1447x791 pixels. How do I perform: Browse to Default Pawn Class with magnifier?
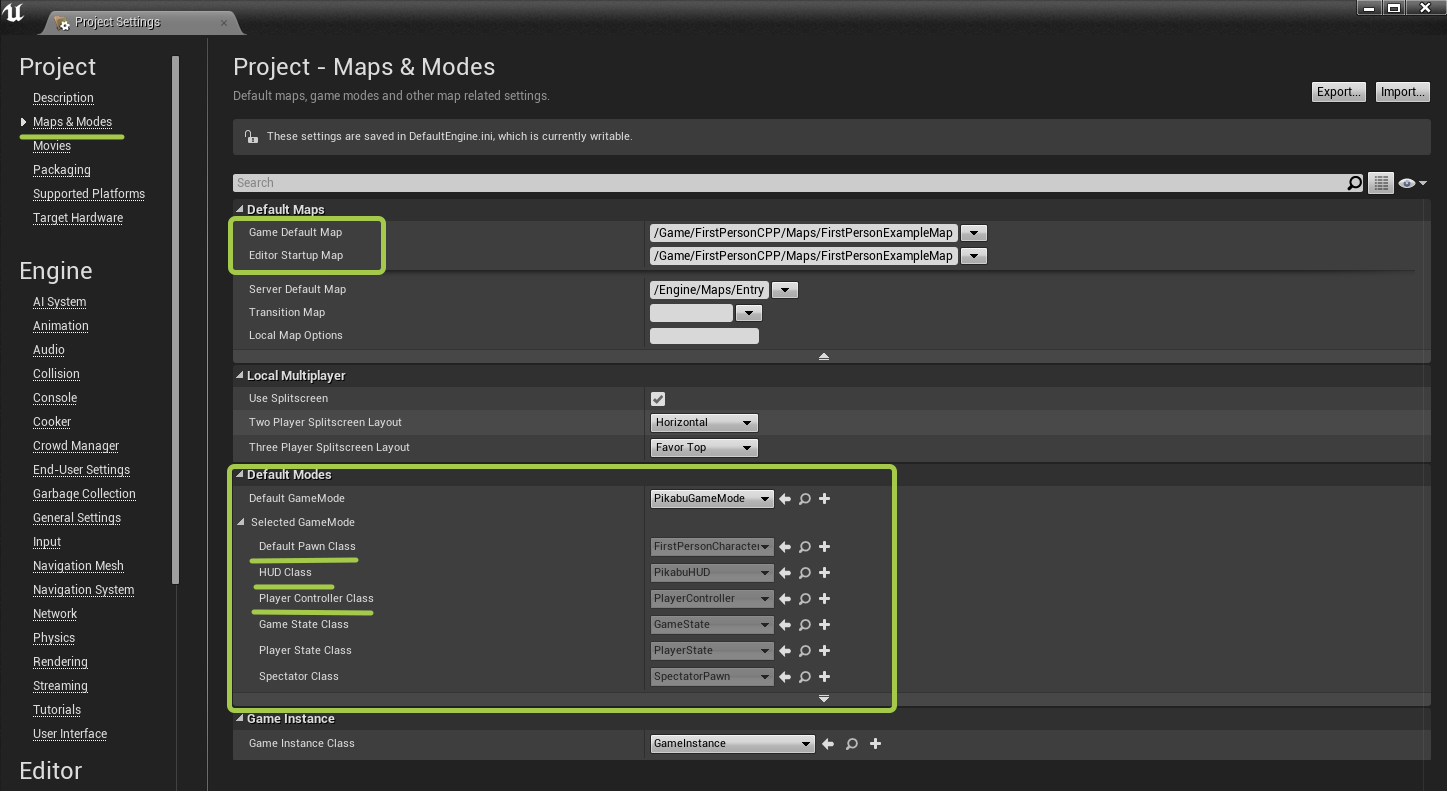click(x=804, y=547)
